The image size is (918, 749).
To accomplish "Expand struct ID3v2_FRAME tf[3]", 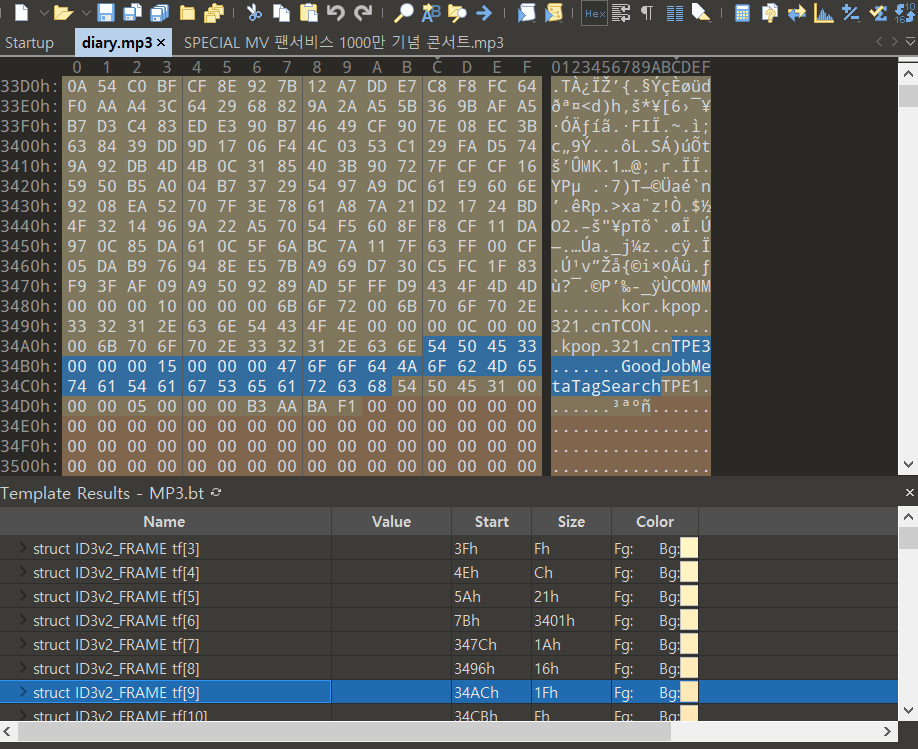I will (23, 548).
